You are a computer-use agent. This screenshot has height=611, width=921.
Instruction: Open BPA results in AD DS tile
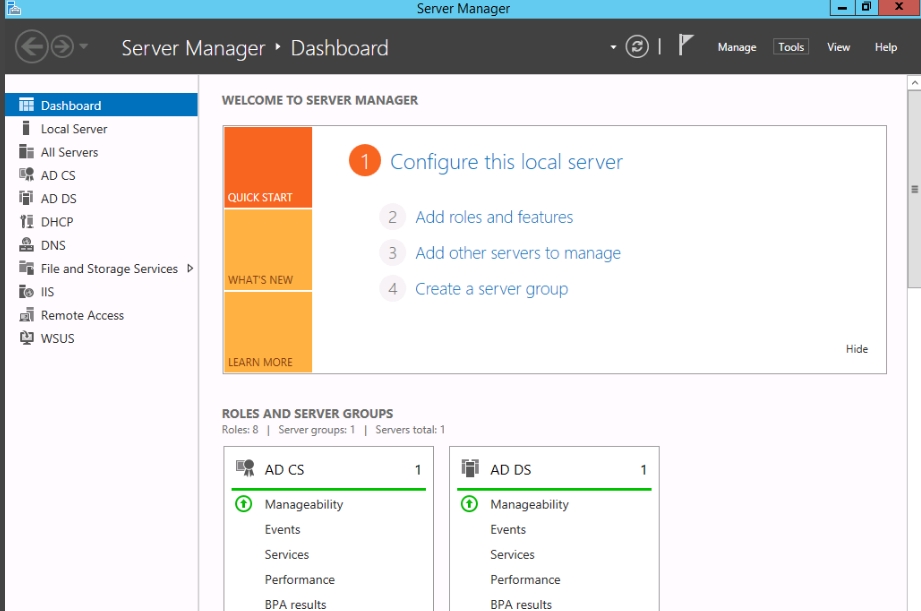pyautogui.click(x=521, y=605)
